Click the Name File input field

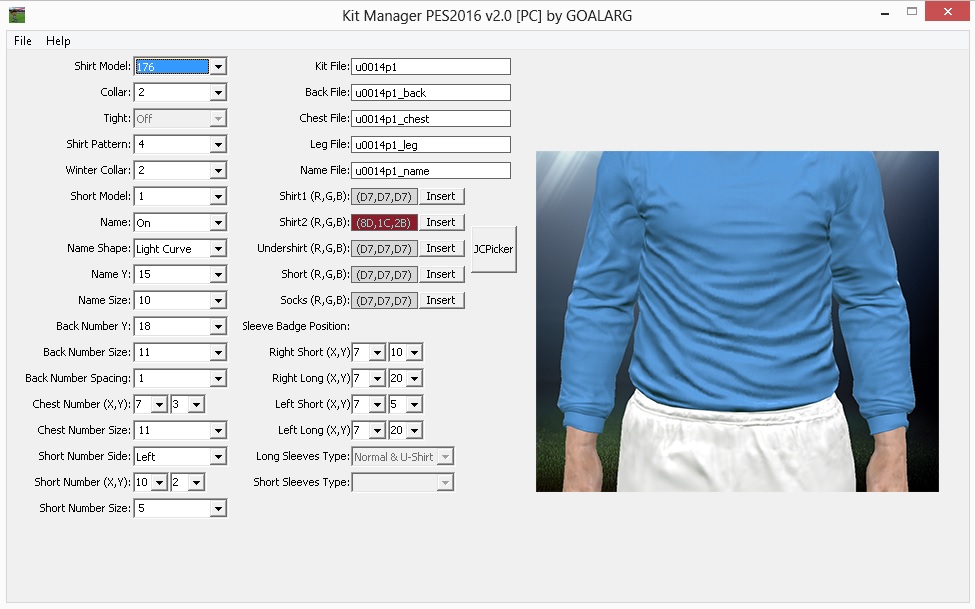point(430,170)
